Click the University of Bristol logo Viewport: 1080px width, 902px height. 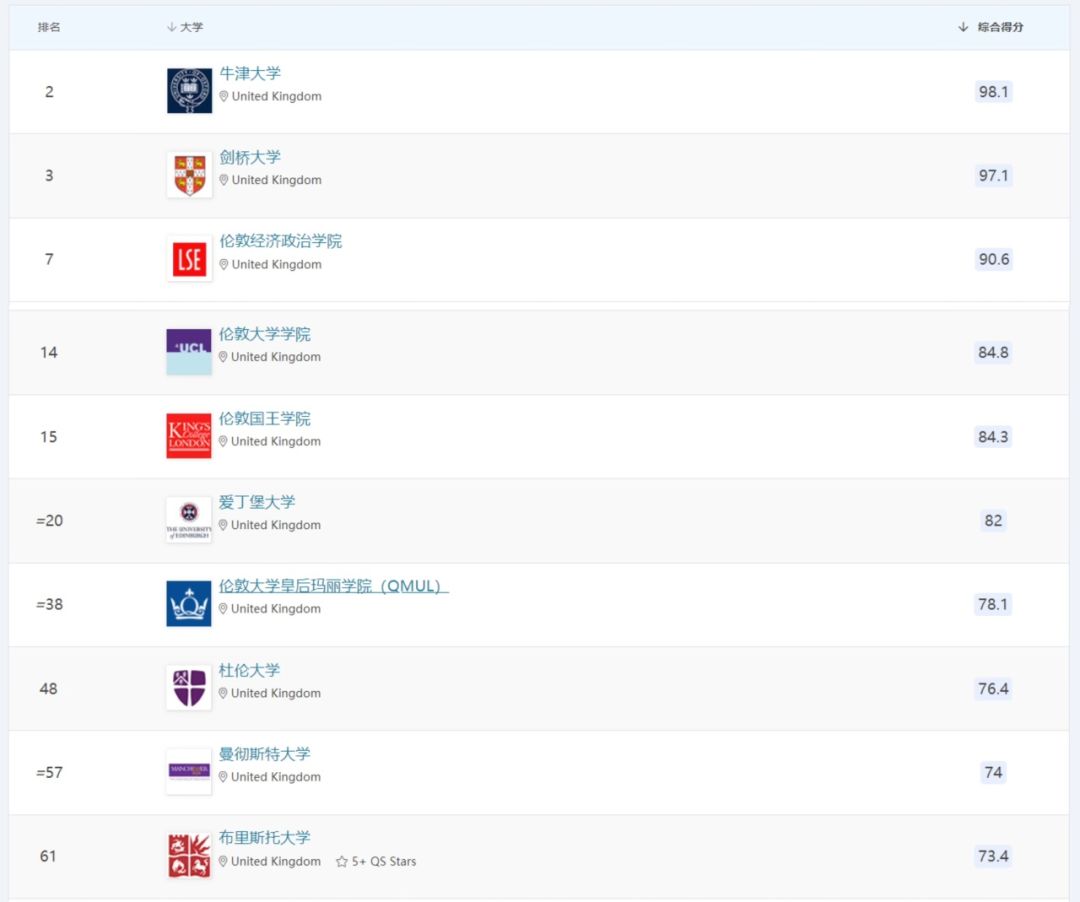[x=189, y=856]
